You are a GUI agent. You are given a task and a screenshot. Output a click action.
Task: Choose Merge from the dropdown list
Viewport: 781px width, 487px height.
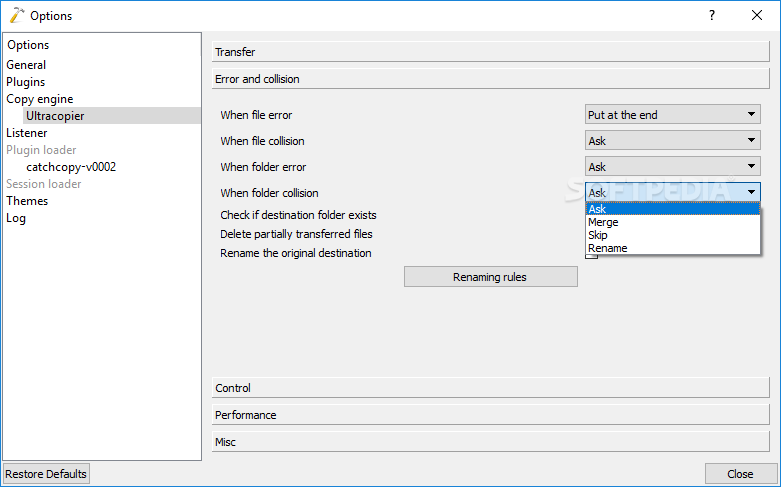click(x=603, y=222)
